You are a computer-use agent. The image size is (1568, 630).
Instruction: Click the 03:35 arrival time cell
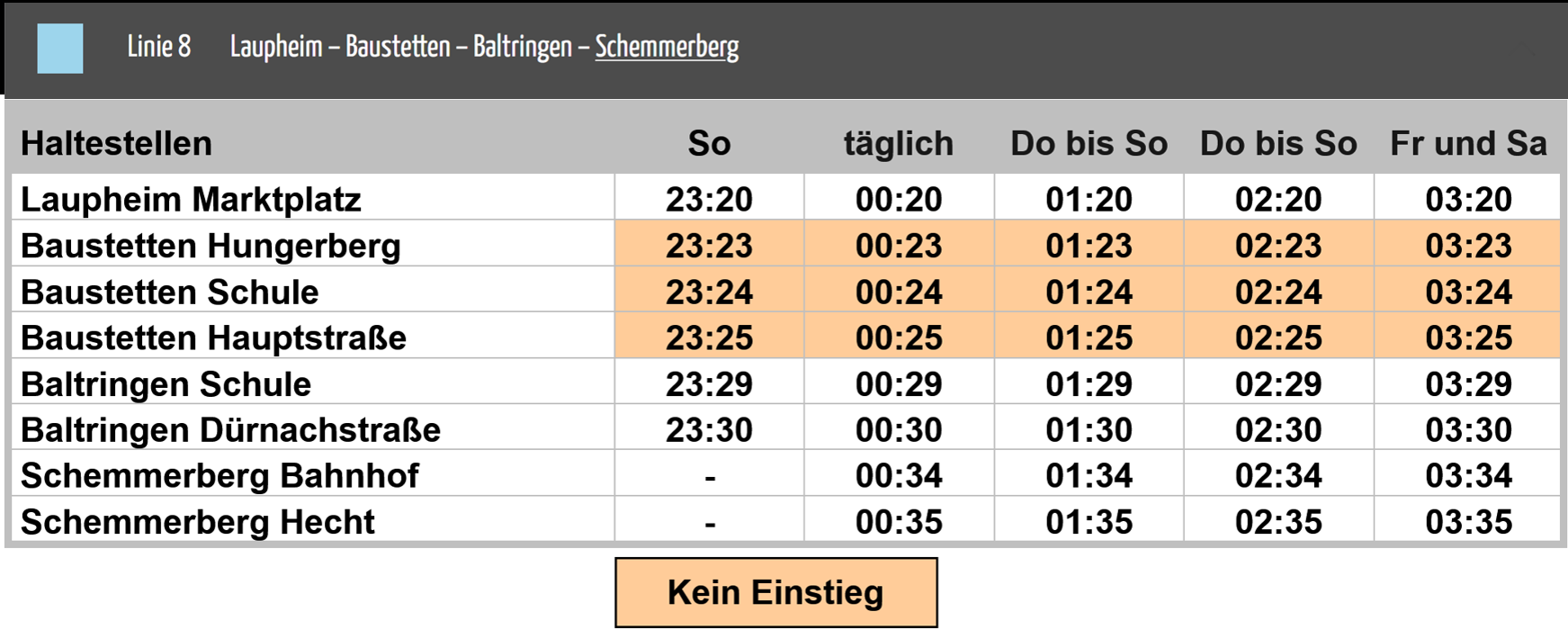(1468, 522)
